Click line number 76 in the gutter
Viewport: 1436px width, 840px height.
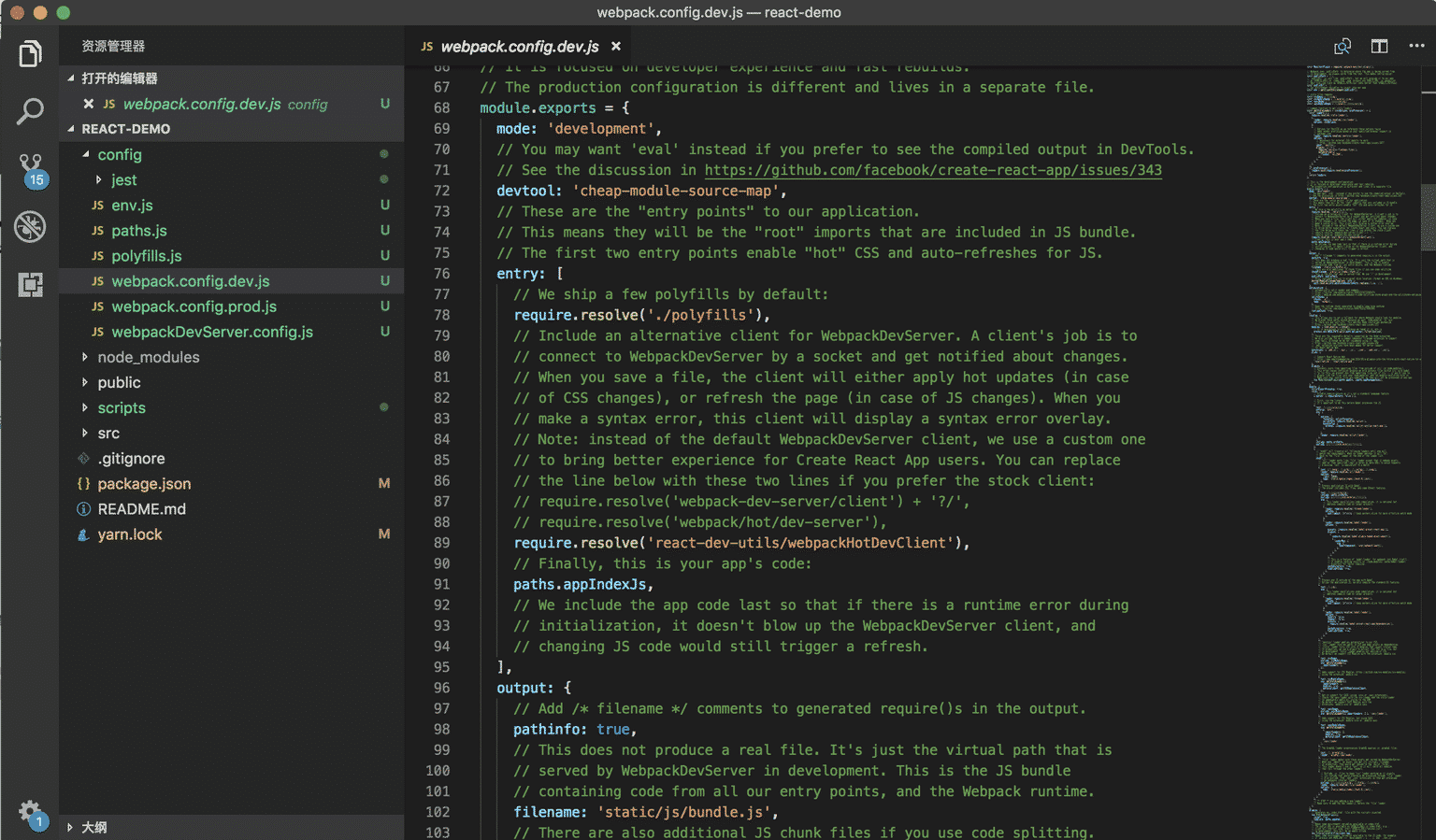tap(441, 274)
